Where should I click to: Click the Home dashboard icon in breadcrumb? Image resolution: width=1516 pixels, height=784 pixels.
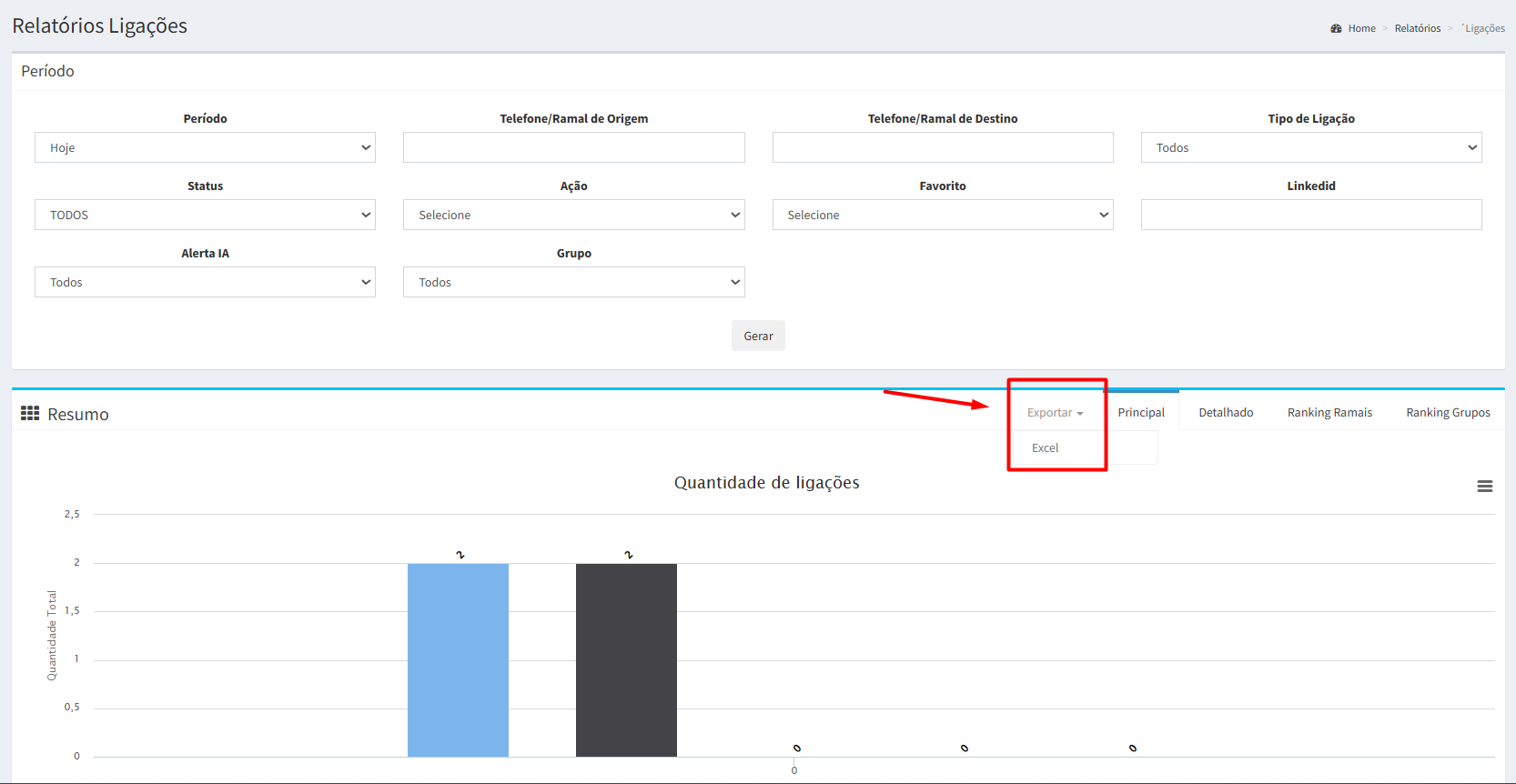click(x=1336, y=29)
